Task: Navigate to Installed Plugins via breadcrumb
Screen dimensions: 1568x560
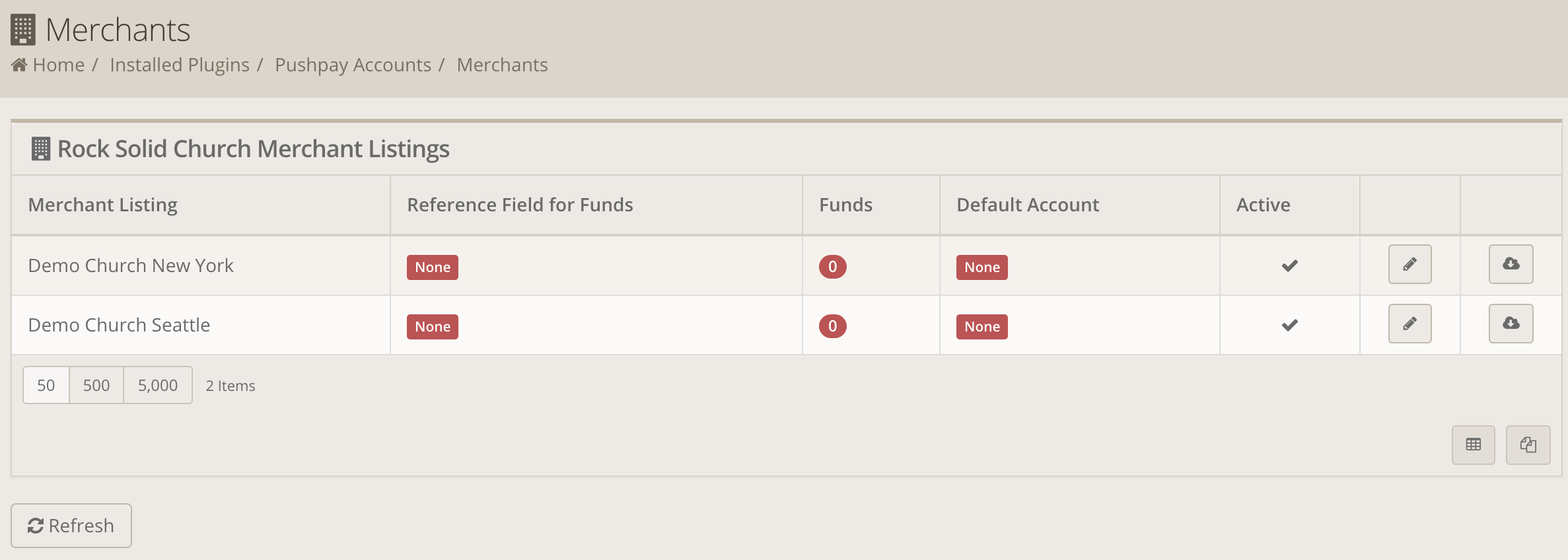Action: (180, 64)
